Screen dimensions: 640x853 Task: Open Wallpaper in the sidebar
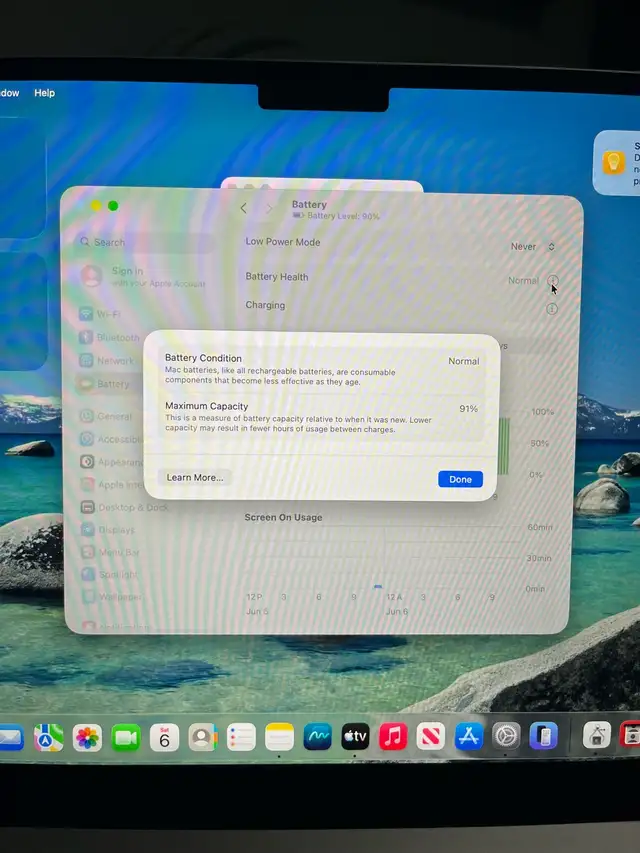tap(112, 596)
